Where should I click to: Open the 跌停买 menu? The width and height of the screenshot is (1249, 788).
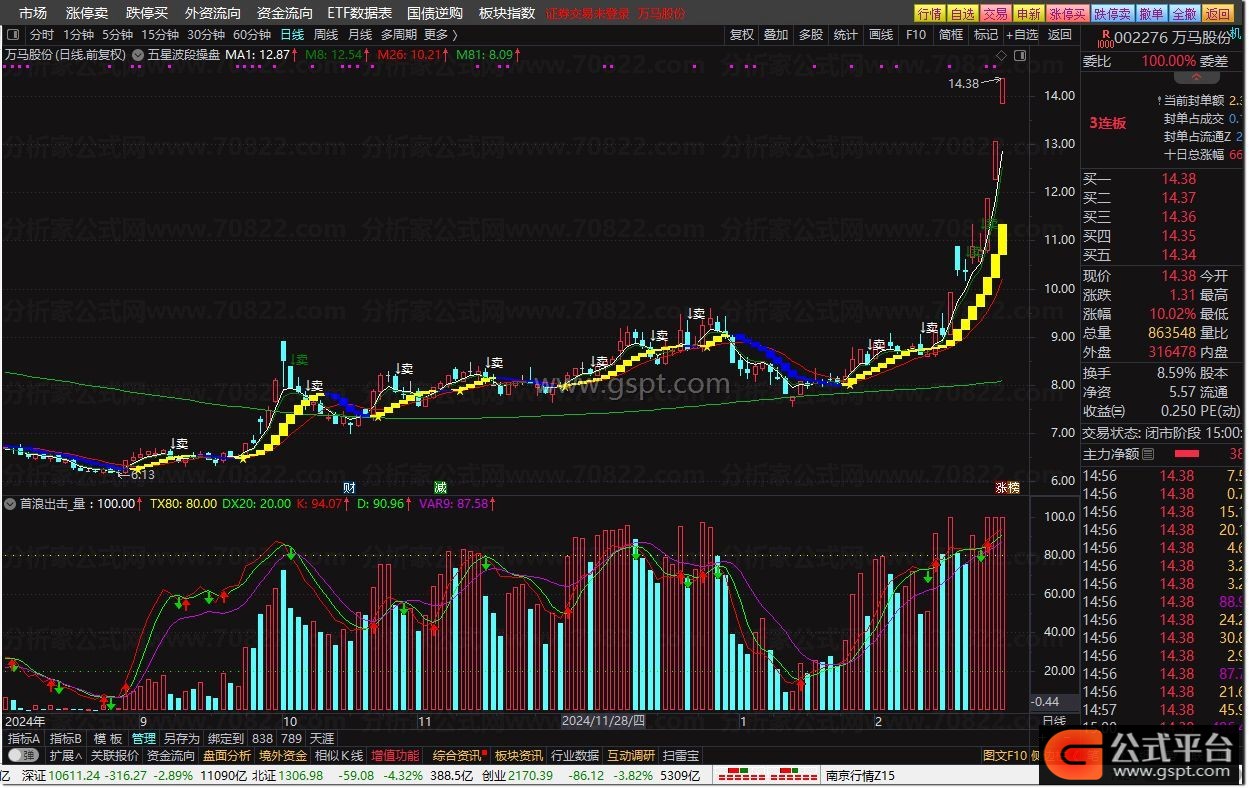[147, 13]
